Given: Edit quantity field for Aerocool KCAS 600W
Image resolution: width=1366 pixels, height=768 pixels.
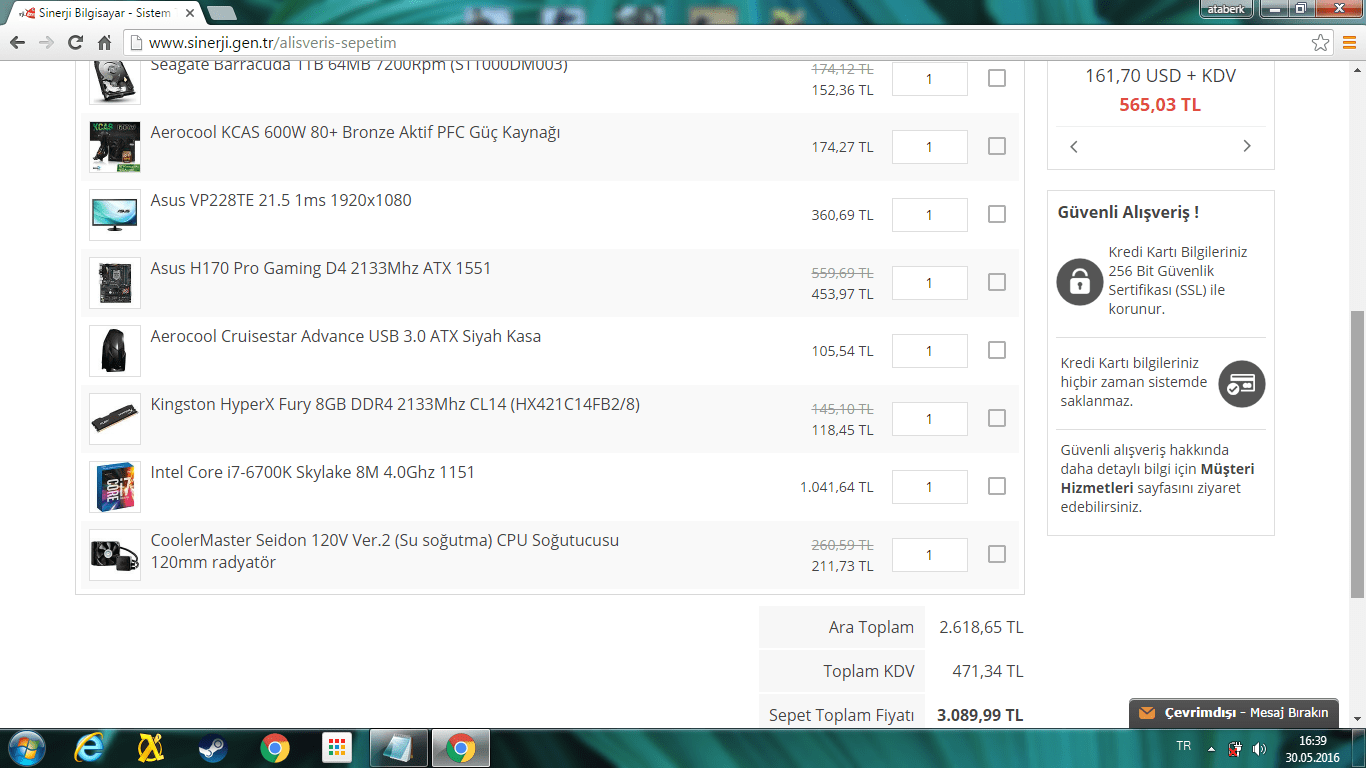Looking at the screenshot, I should pyautogui.click(x=929, y=147).
